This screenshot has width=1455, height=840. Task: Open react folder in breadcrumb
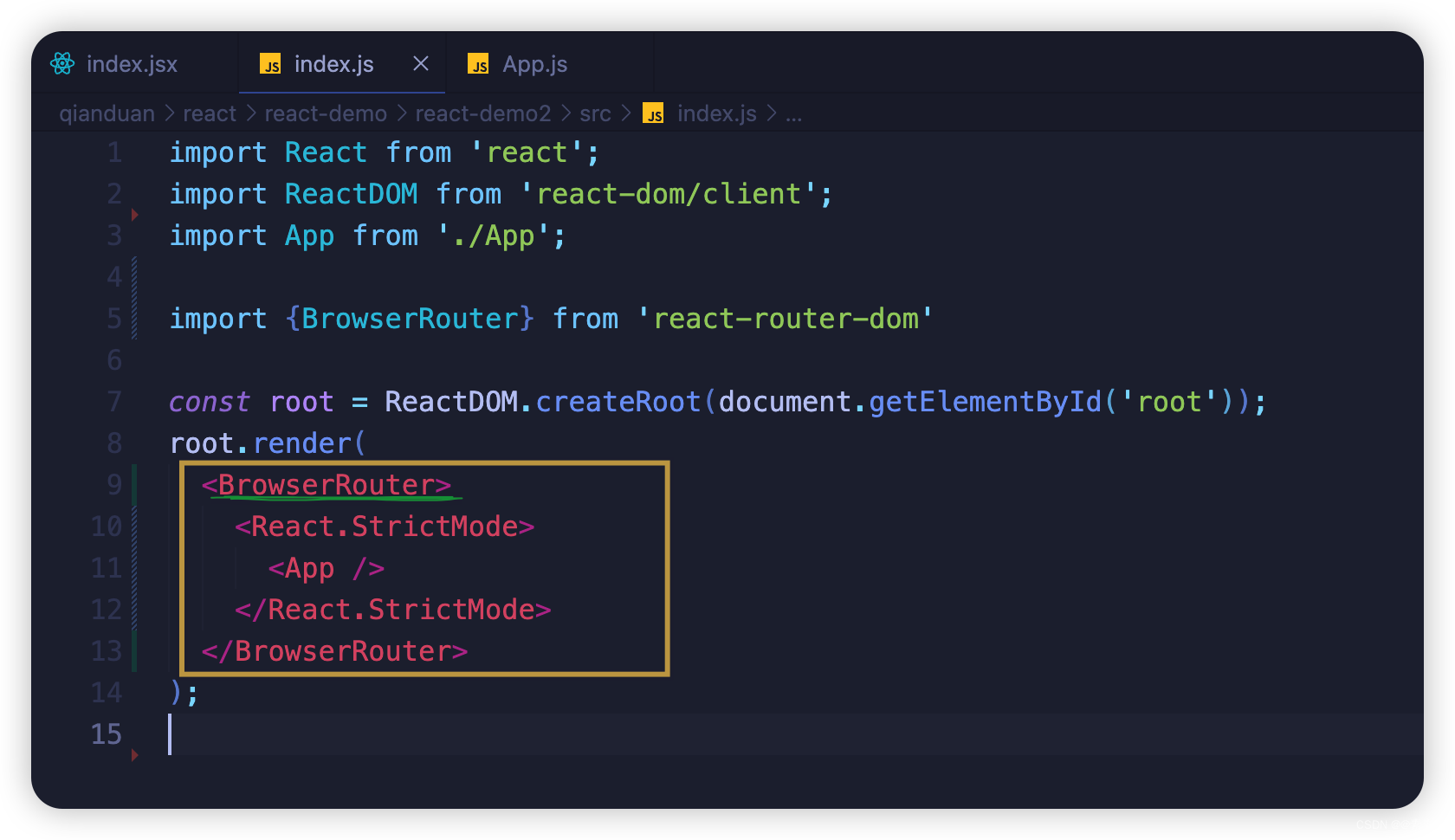tap(210, 113)
